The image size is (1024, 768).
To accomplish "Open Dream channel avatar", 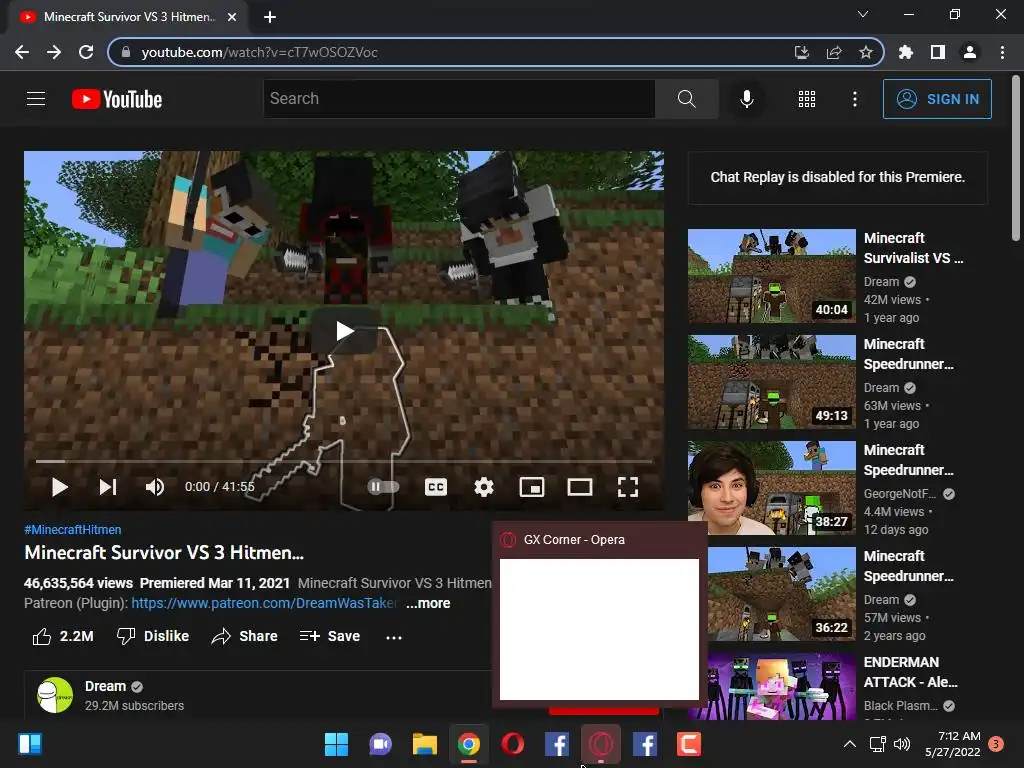I will click(x=55, y=695).
